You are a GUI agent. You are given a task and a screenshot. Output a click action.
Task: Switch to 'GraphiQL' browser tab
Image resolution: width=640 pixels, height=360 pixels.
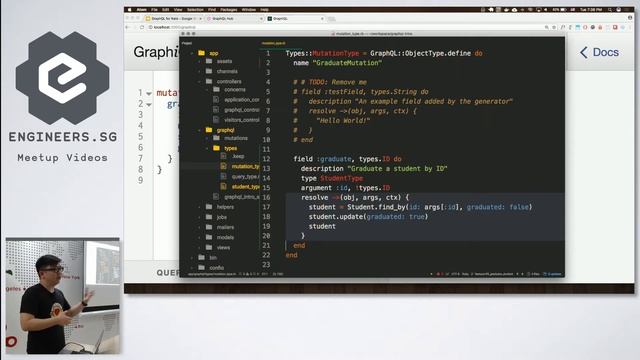[296, 19]
